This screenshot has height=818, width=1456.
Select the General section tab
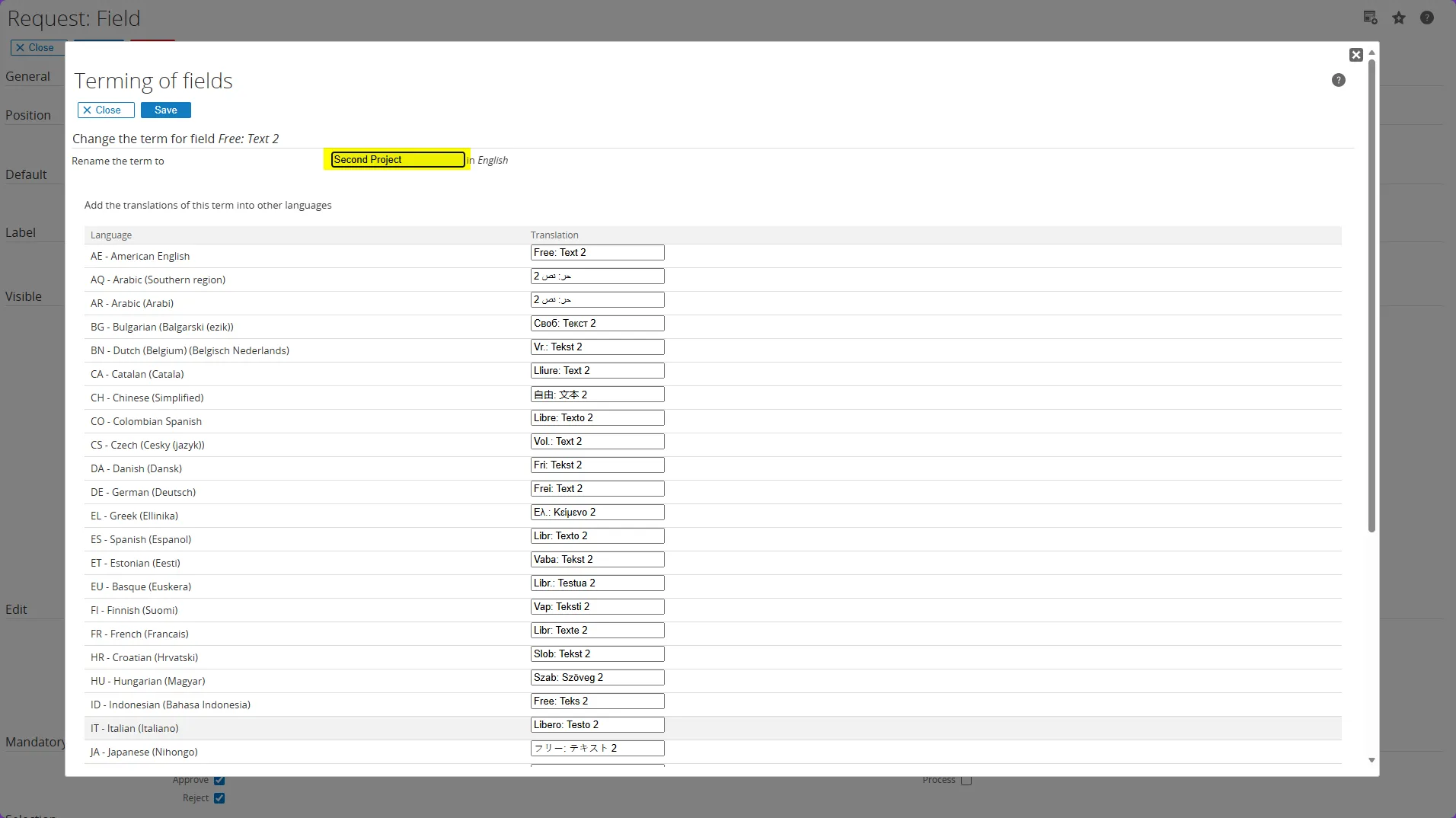[28, 77]
